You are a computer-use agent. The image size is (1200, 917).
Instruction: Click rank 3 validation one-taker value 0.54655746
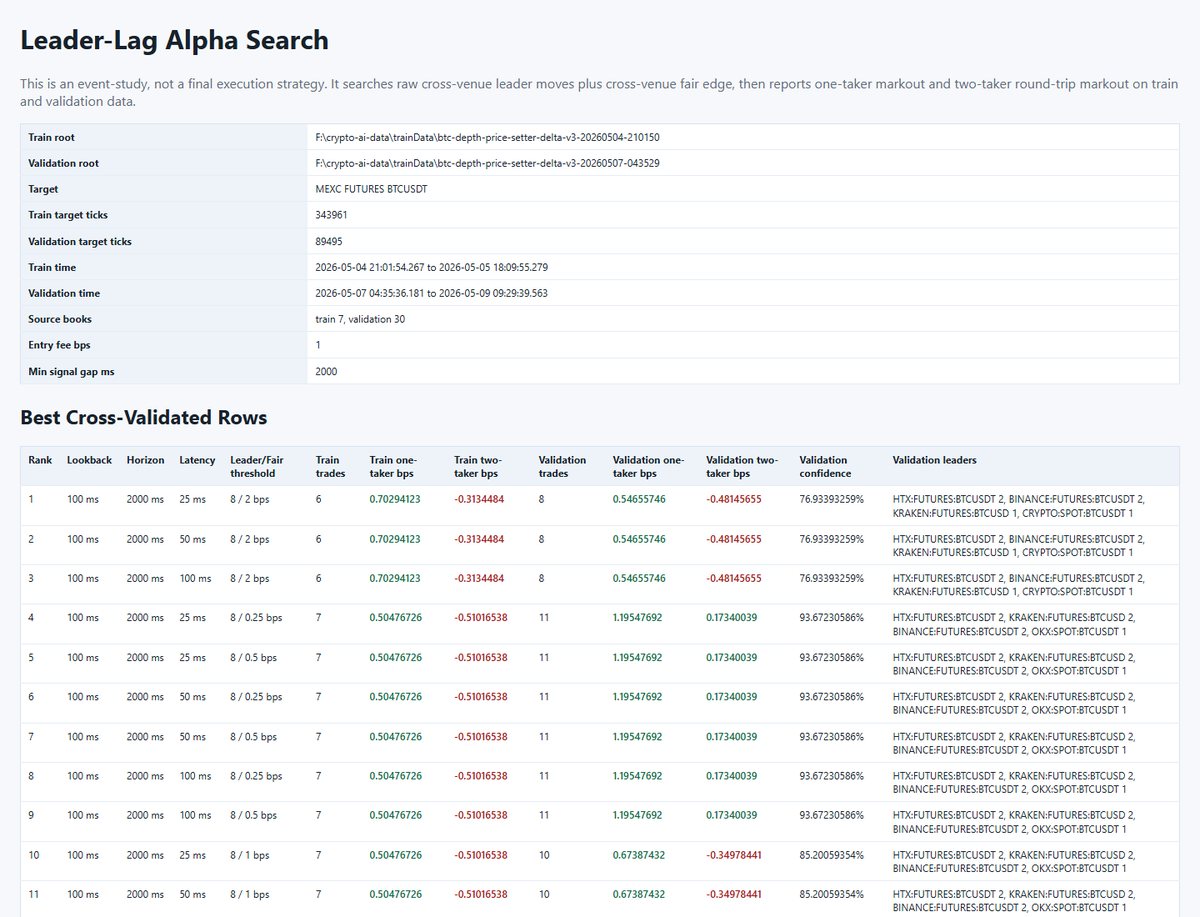click(637, 578)
